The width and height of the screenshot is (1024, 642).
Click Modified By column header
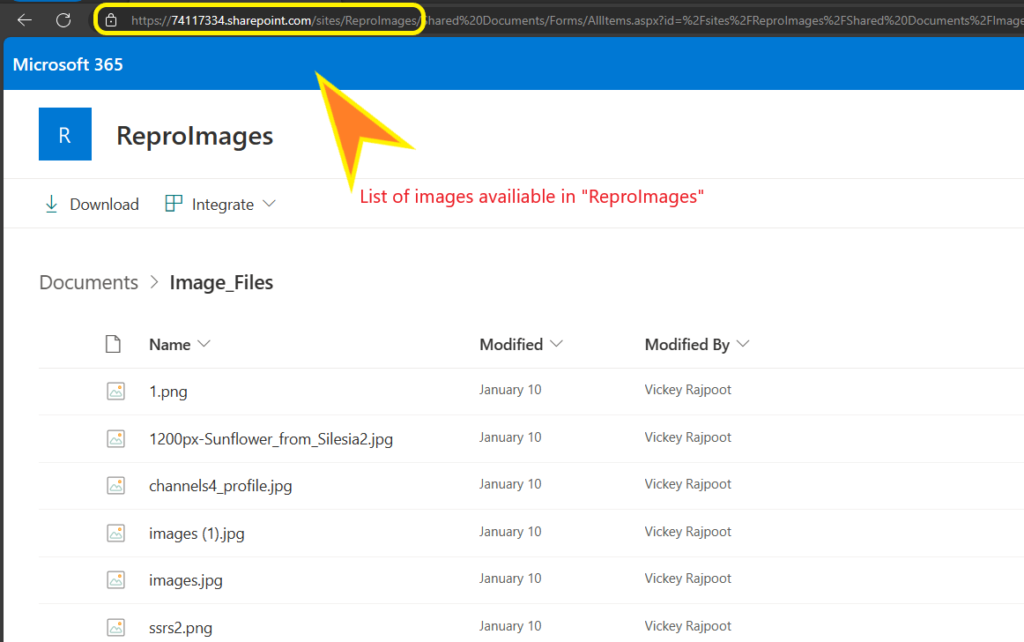[x=687, y=344]
